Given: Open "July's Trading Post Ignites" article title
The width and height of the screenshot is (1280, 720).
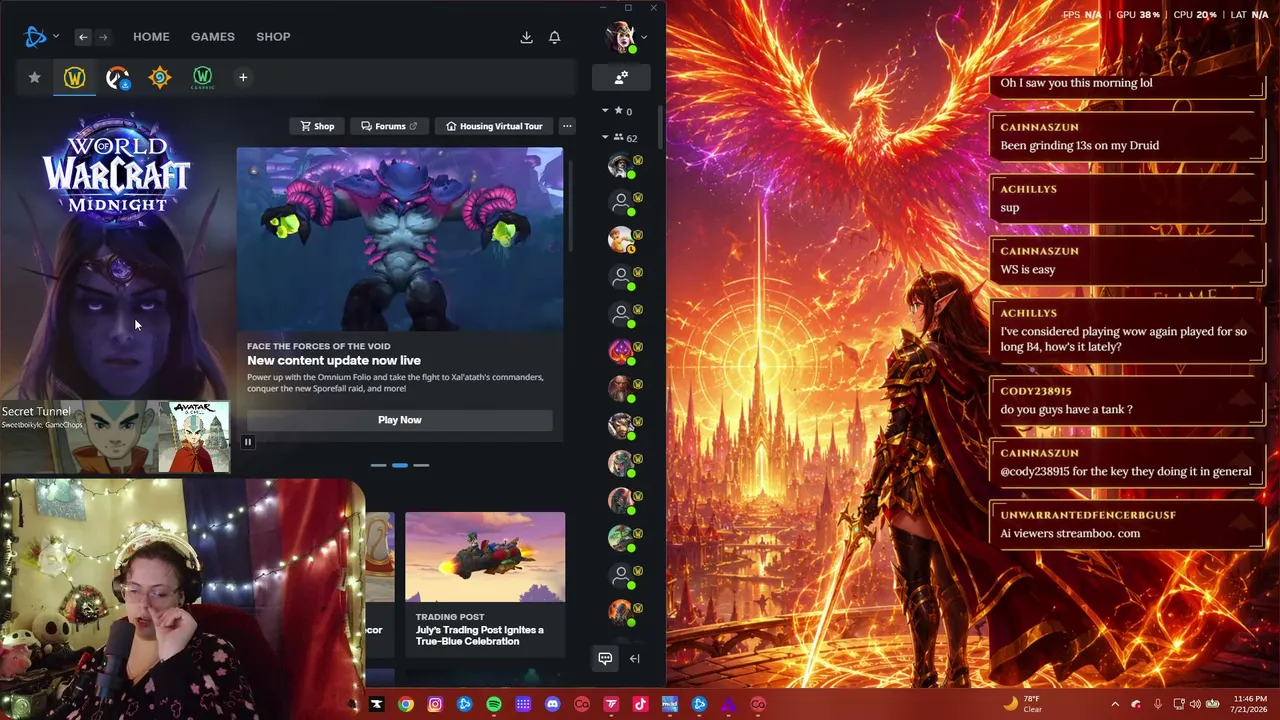Looking at the screenshot, I should pyautogui.click(x=480, y=636).
